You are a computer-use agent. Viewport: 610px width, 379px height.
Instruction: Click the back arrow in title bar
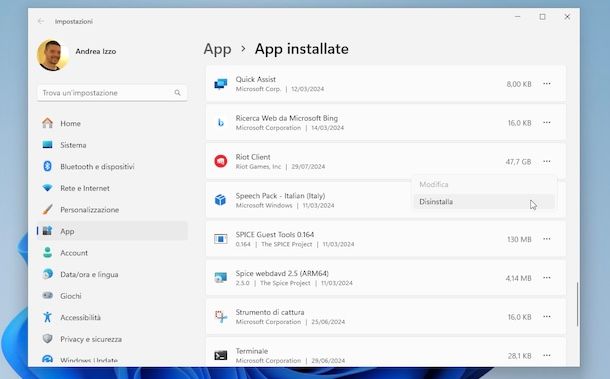[40, 21]
